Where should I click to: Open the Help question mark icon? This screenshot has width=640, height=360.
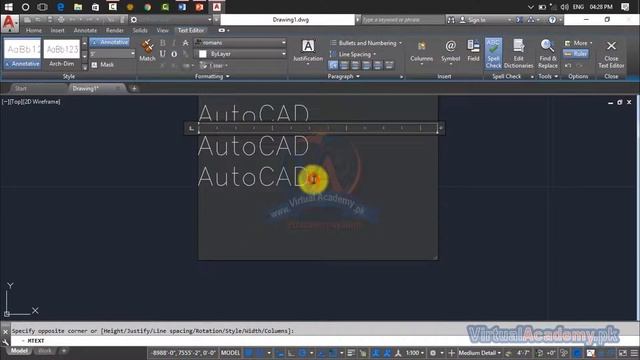pyautogui.click(x=552, y=20)
